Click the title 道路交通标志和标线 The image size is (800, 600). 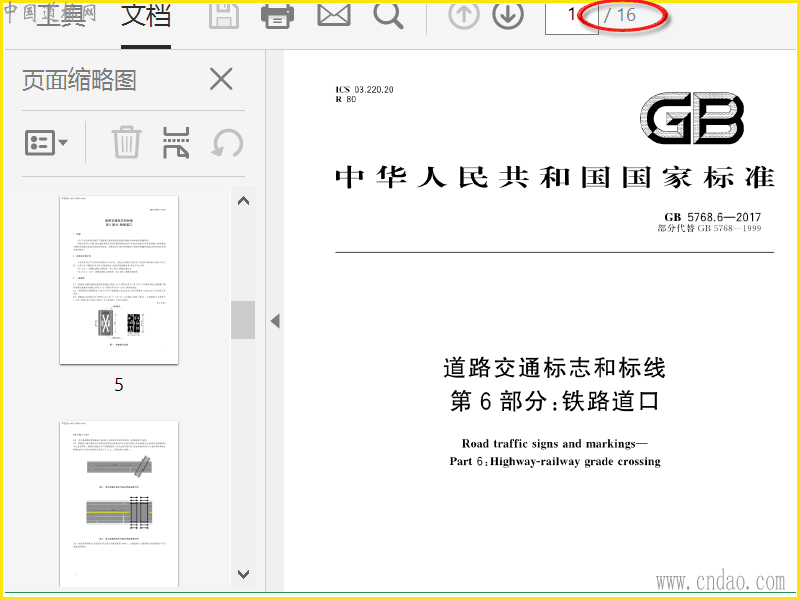[x=555, y=368]
